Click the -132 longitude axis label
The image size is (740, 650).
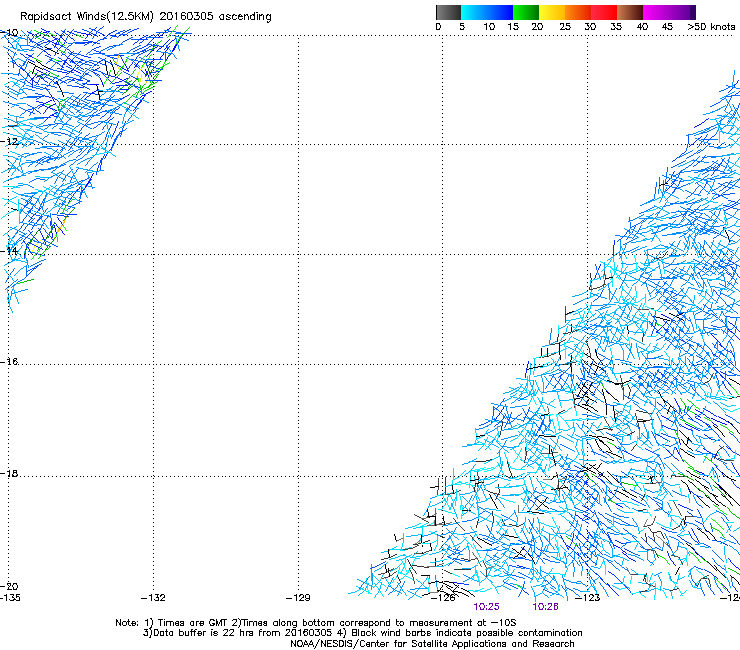153,598
